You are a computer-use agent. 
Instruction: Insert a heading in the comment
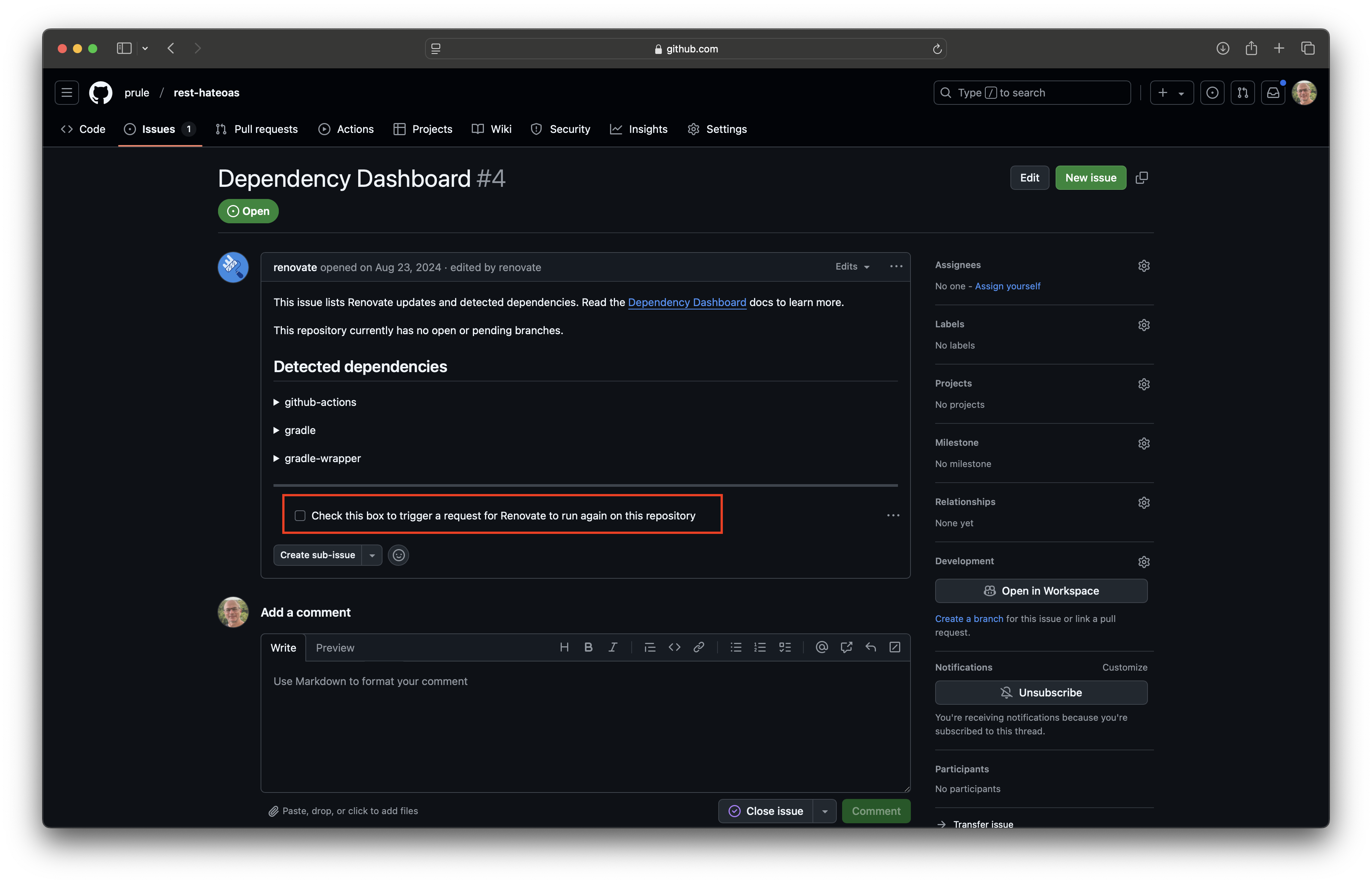564,647
